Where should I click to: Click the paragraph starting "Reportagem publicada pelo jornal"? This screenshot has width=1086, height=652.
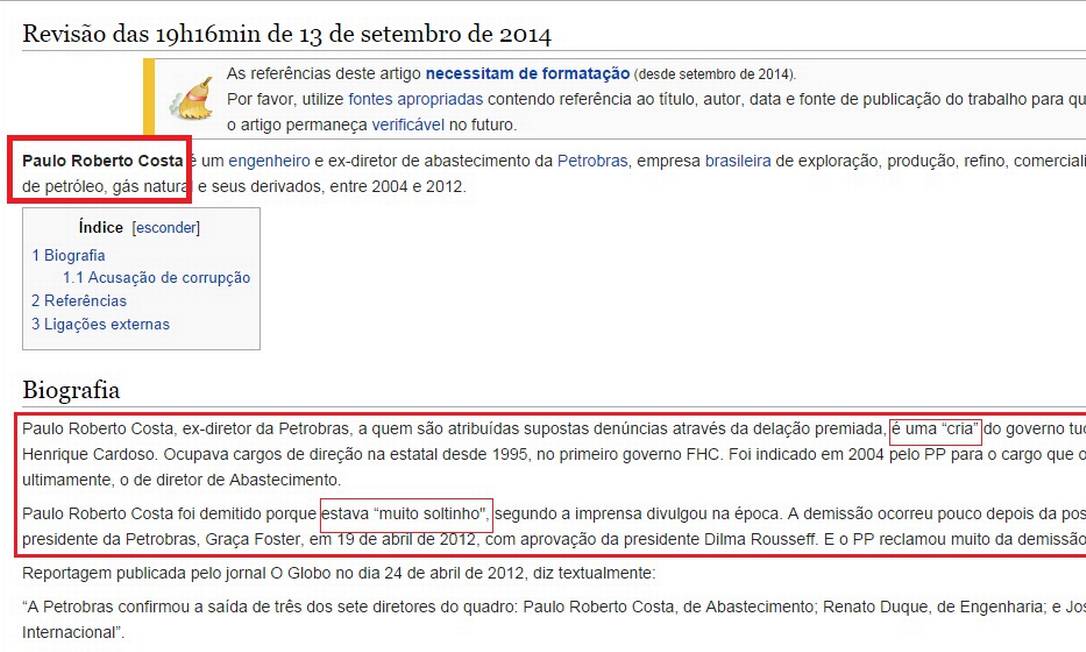point(338,573)
